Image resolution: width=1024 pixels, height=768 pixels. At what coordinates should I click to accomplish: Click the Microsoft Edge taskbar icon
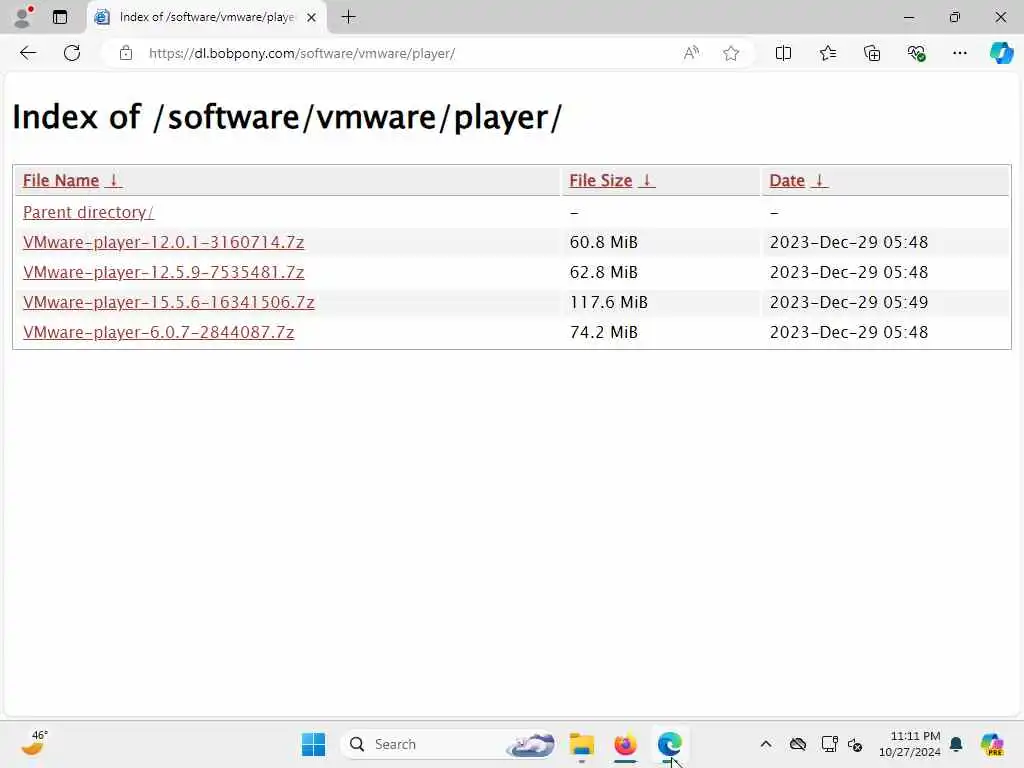[x=669, y=744]
